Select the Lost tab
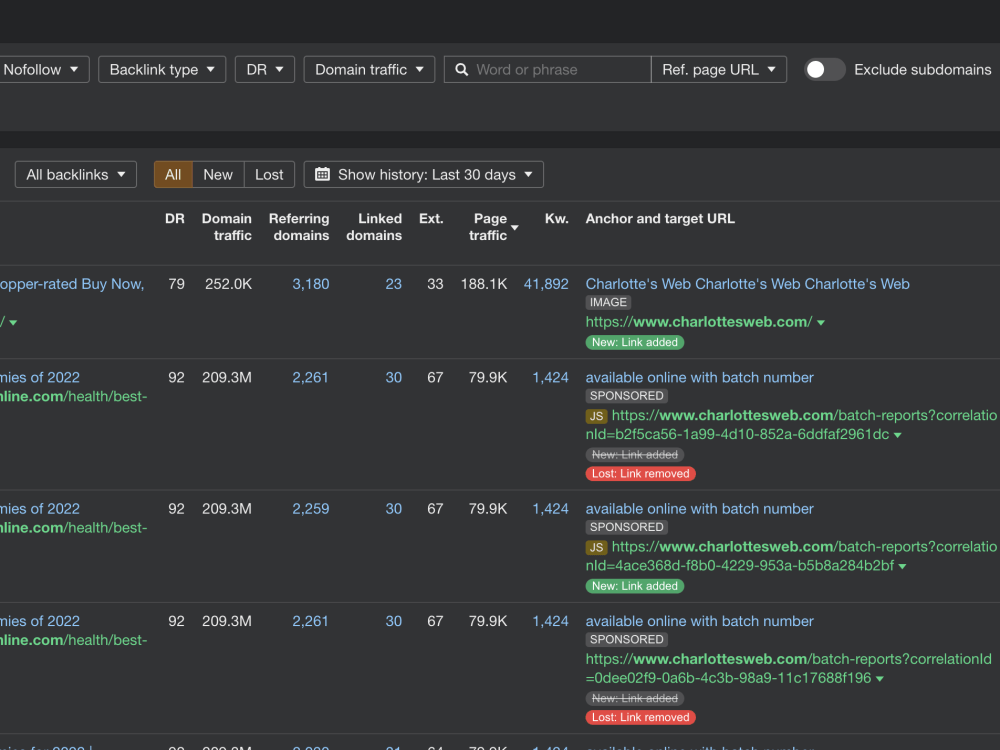 [x=269, y=175]
